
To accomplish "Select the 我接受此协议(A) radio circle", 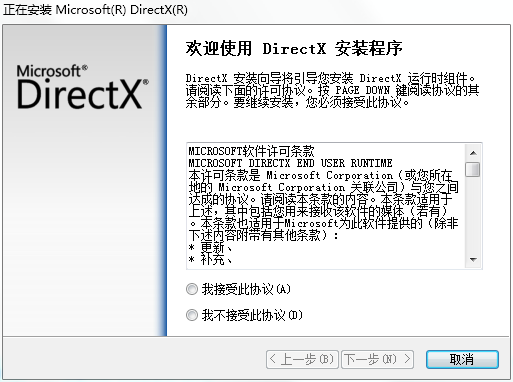I will pyautogui.click(x=192, y=289).
